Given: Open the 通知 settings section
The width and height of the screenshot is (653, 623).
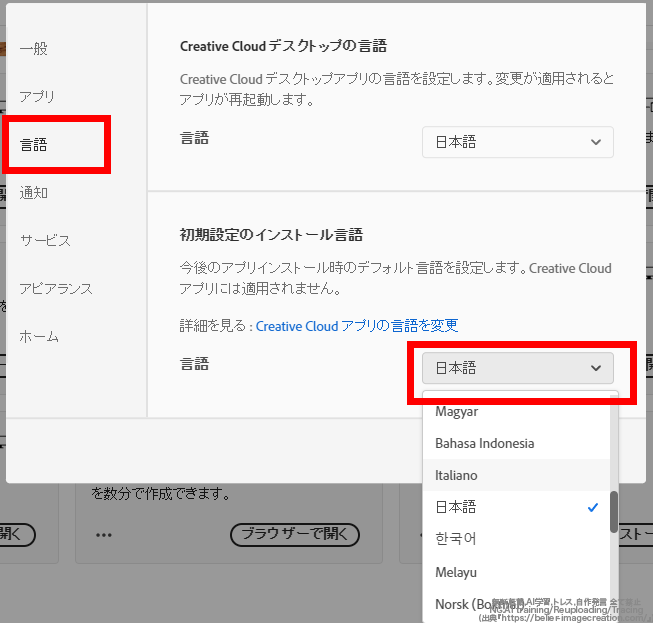Looking at the screenshot, I should coord(34,193).
